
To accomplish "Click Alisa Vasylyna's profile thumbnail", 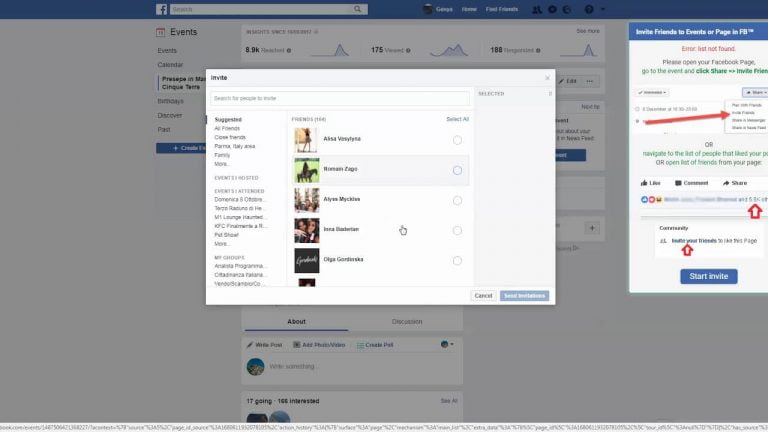I will click(307, 140).
